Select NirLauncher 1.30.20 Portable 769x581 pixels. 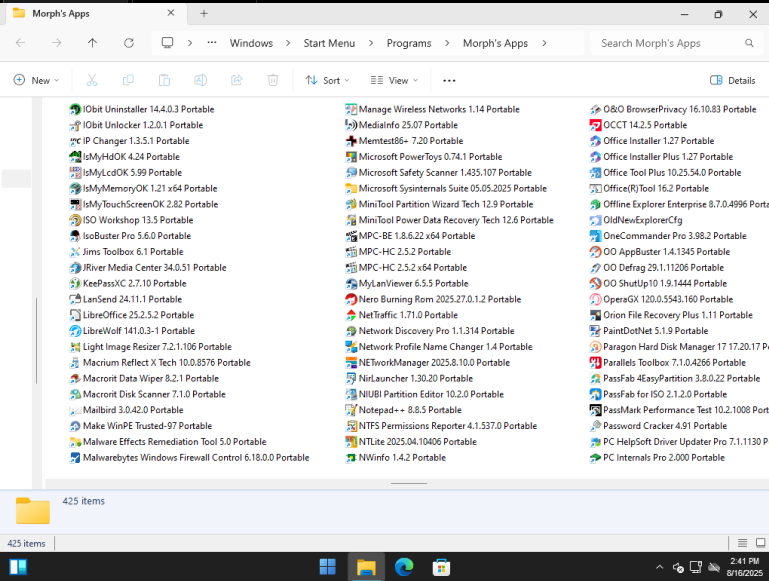(x=410, y=378)
